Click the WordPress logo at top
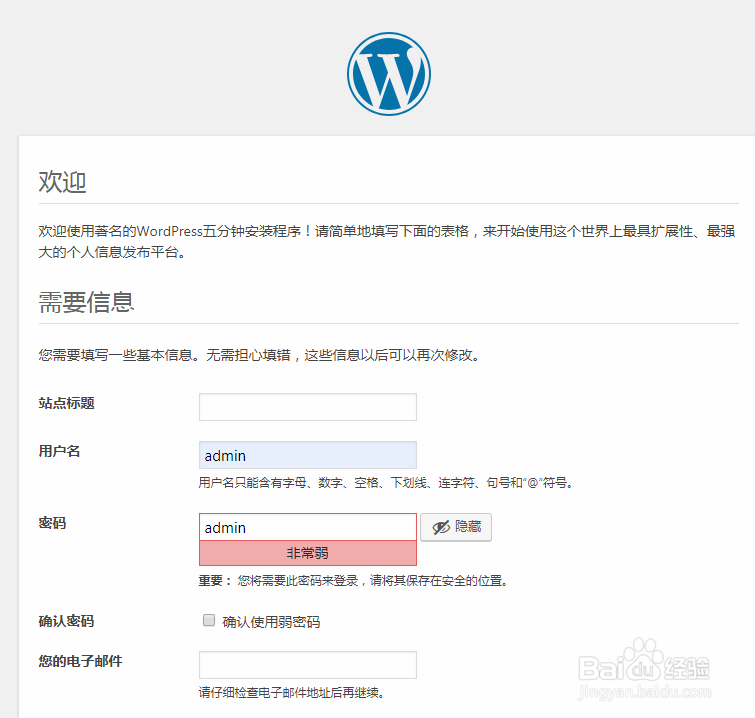This screenshot has width=755, height=718. point(389,74)
